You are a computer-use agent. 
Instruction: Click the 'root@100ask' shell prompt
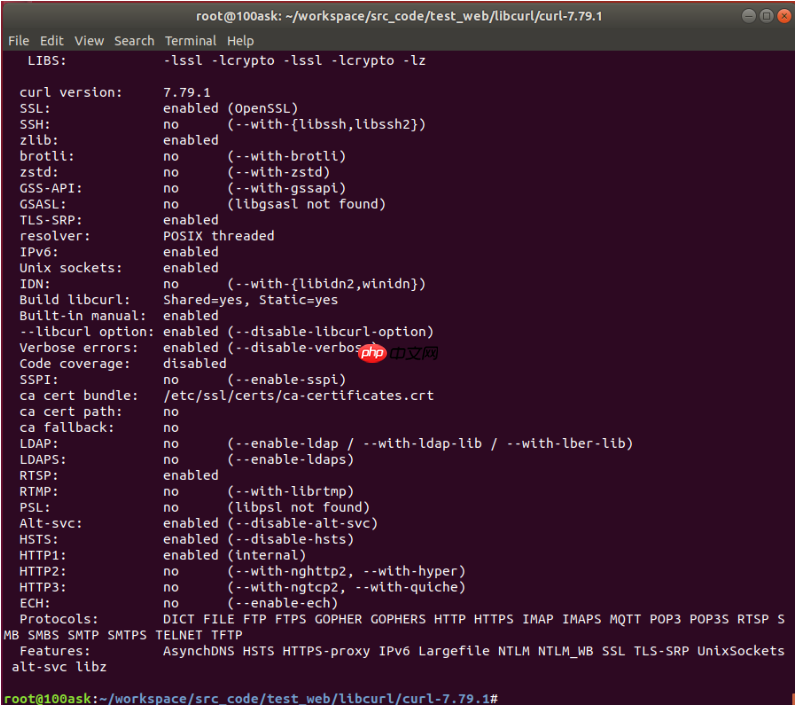47,699
